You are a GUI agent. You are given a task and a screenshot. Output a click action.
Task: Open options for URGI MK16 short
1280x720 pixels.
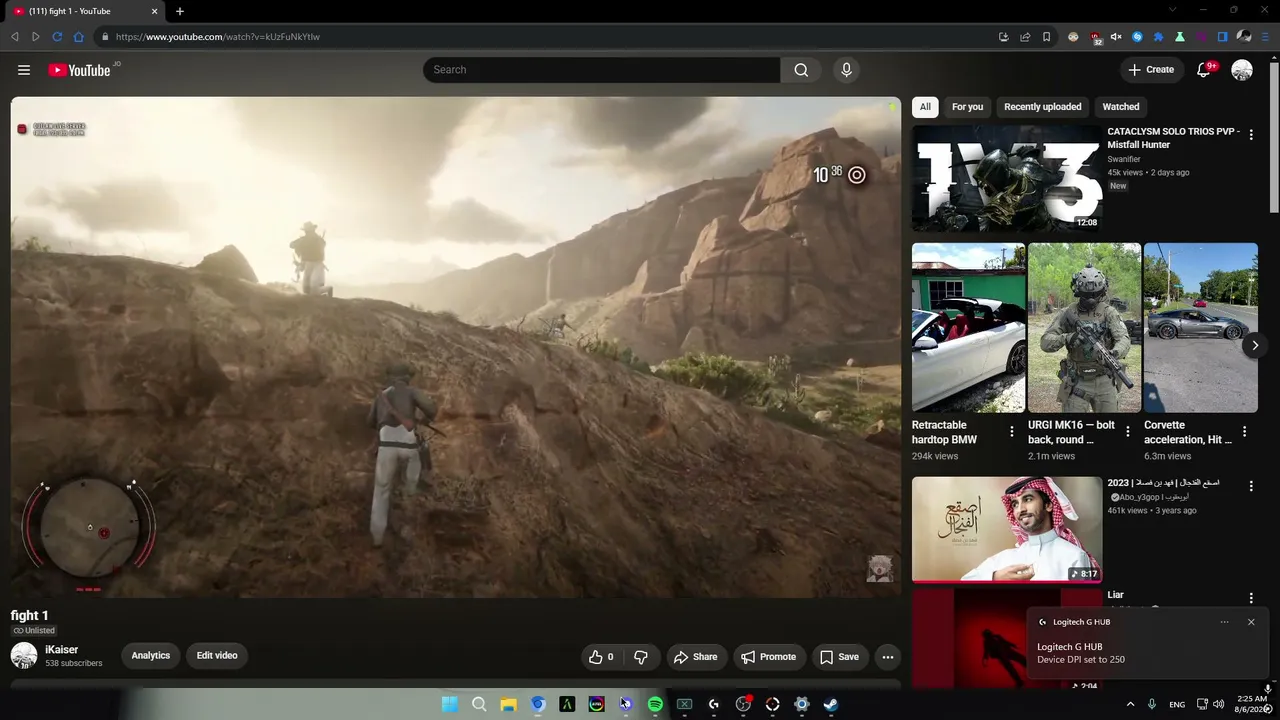coord(1128,432)
